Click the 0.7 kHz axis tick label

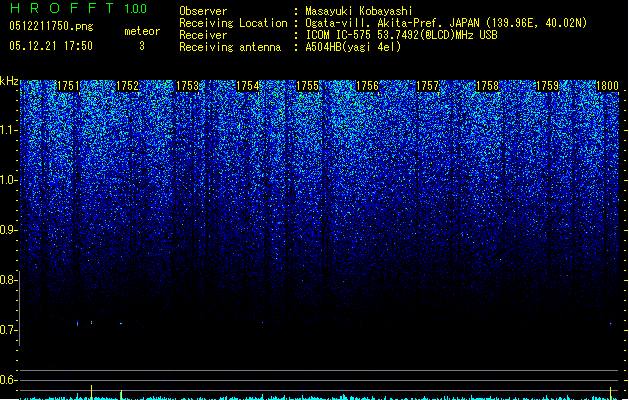pos(9,330)
